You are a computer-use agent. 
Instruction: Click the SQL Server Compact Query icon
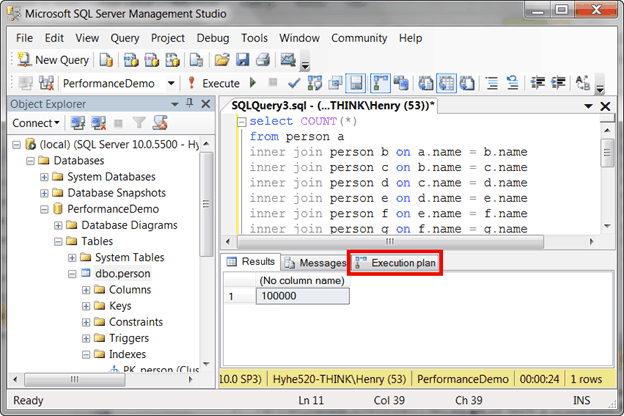196,60
